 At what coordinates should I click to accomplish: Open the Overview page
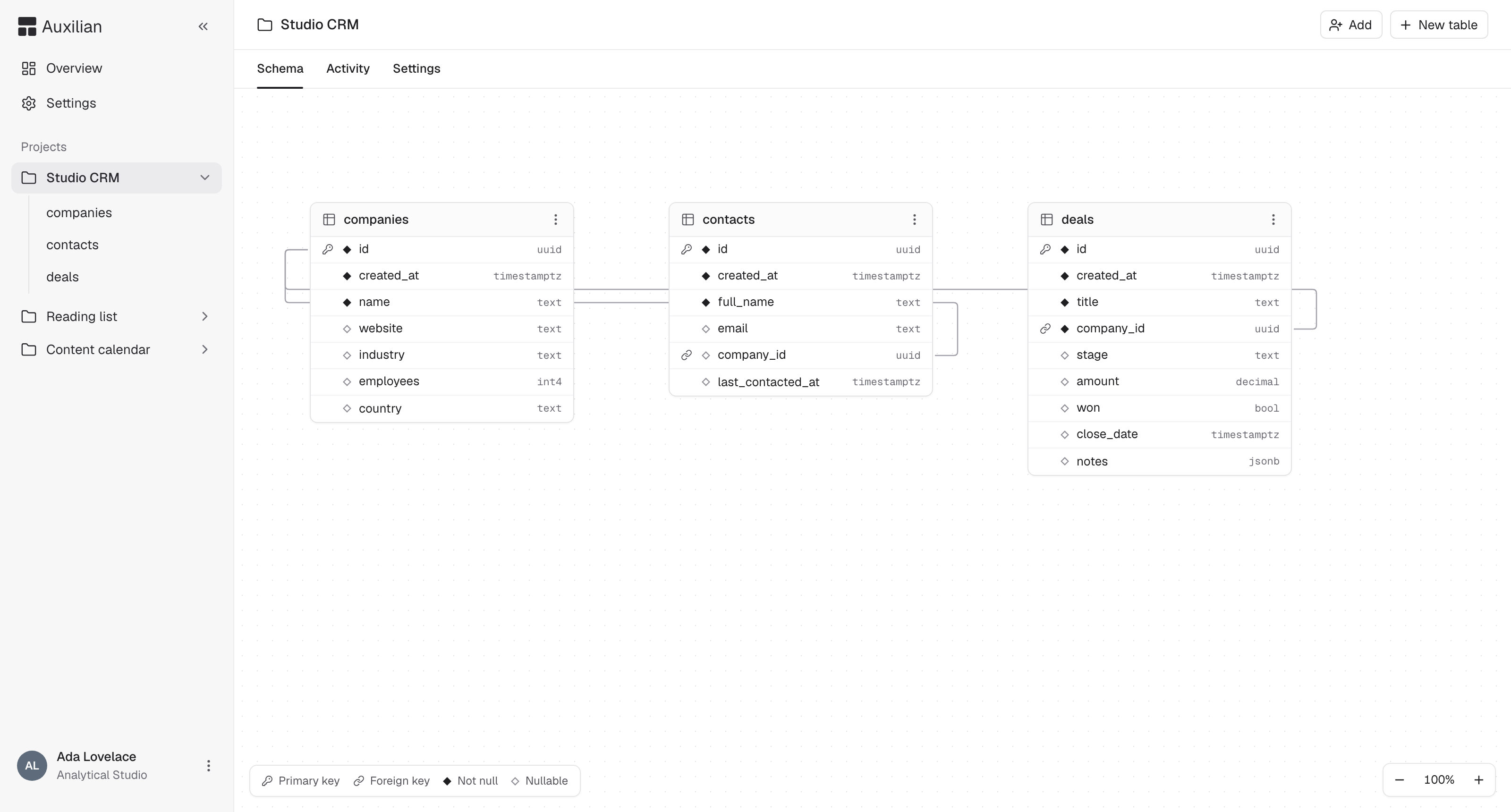click(117, 68)
